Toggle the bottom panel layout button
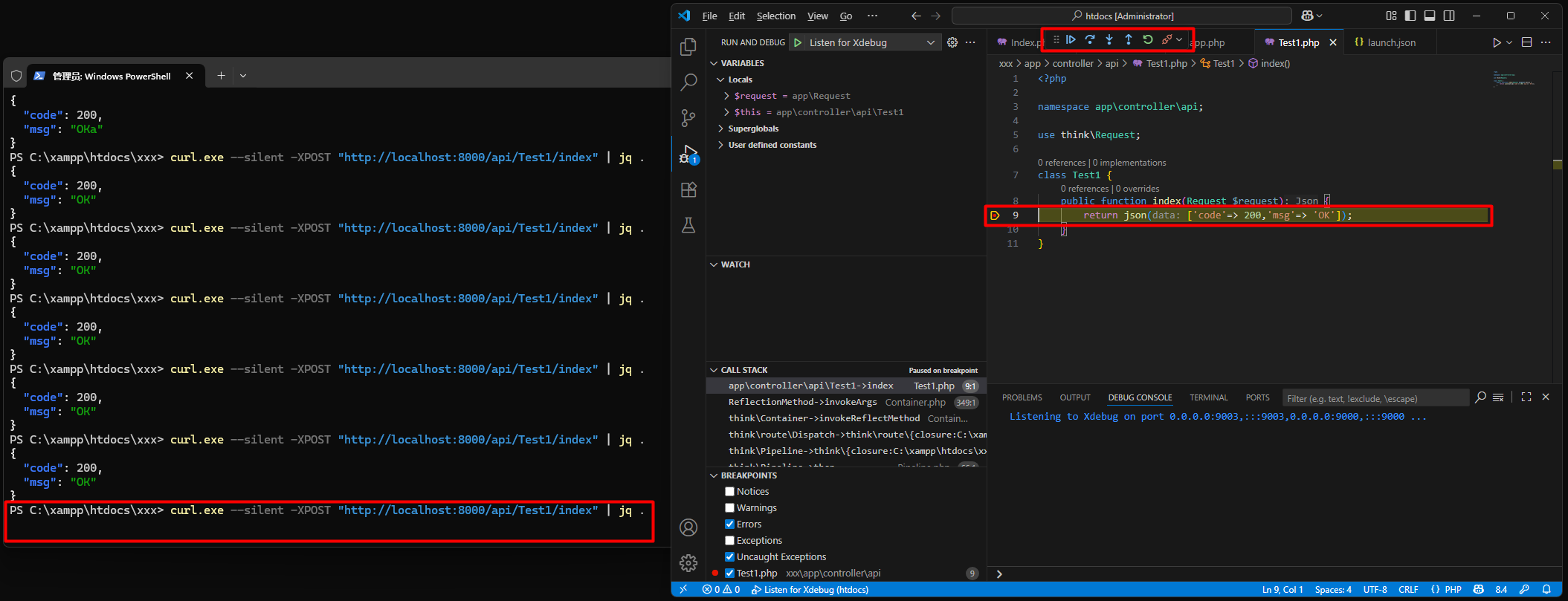Image resolution: width=1568 pixels, height=601 pixels. 1430,16
